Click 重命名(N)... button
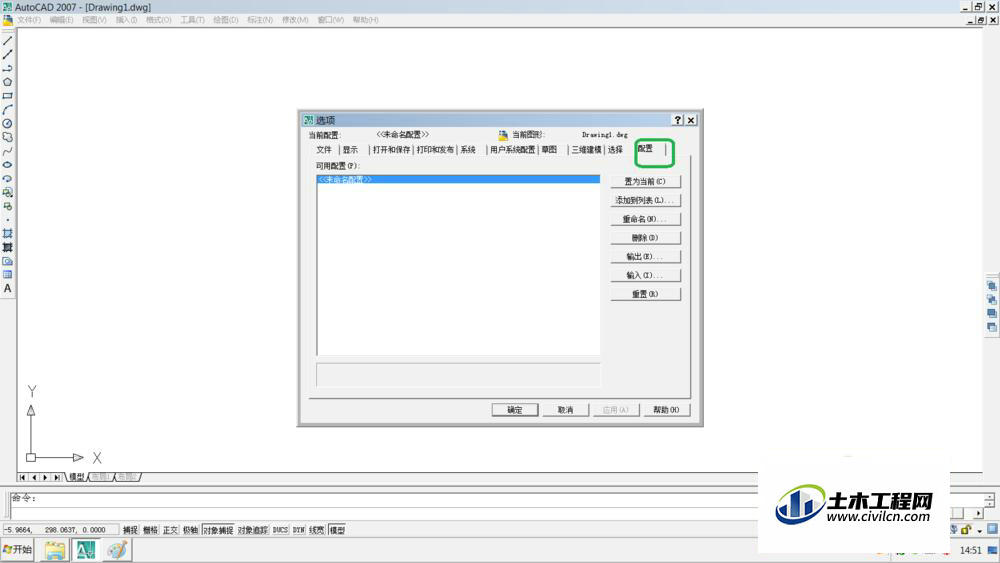 (x=645, y=219)
